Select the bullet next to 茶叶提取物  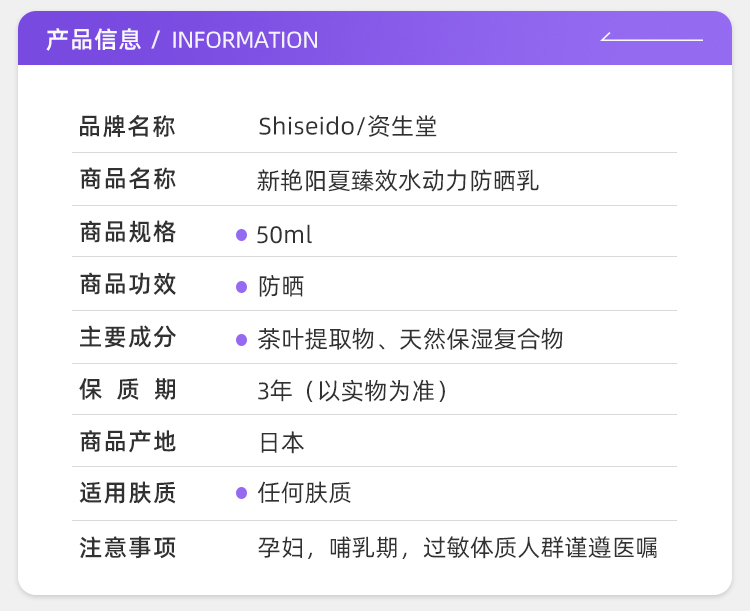(241, 339)
